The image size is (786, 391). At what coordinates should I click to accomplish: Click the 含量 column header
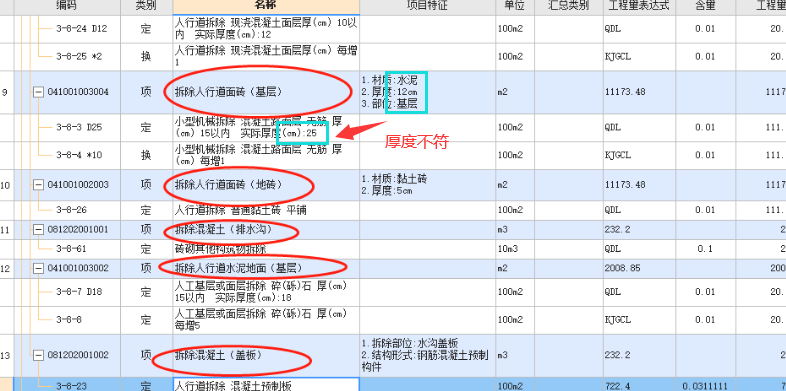coord(705,6)
